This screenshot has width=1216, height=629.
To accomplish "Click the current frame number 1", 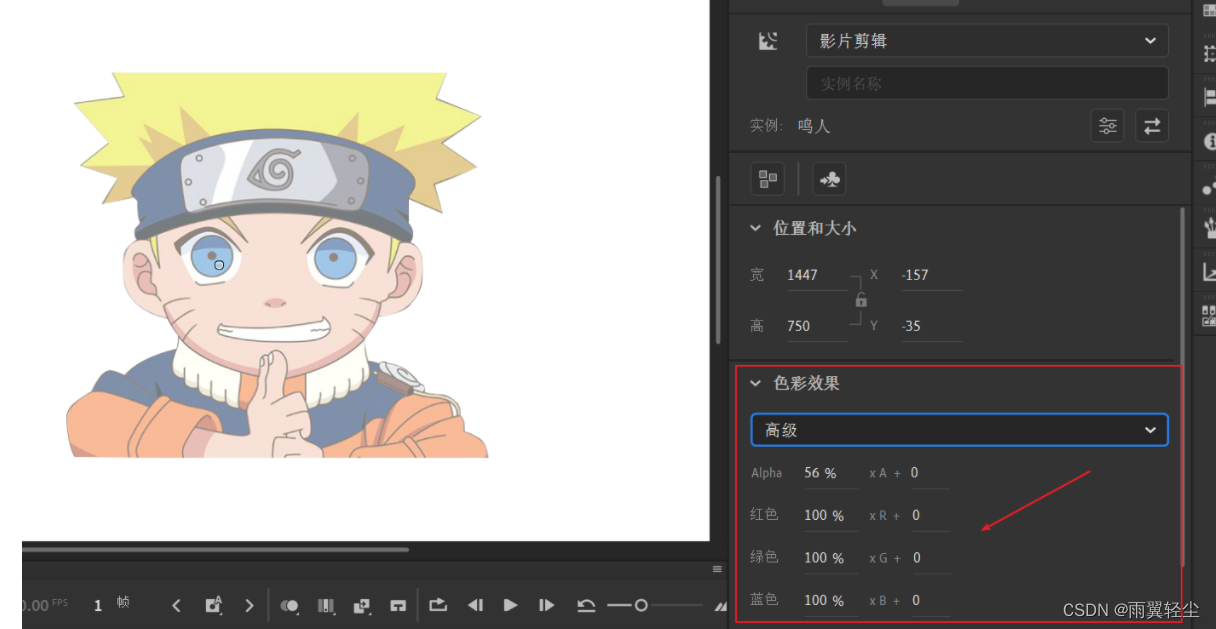I will tap(98, 605).
